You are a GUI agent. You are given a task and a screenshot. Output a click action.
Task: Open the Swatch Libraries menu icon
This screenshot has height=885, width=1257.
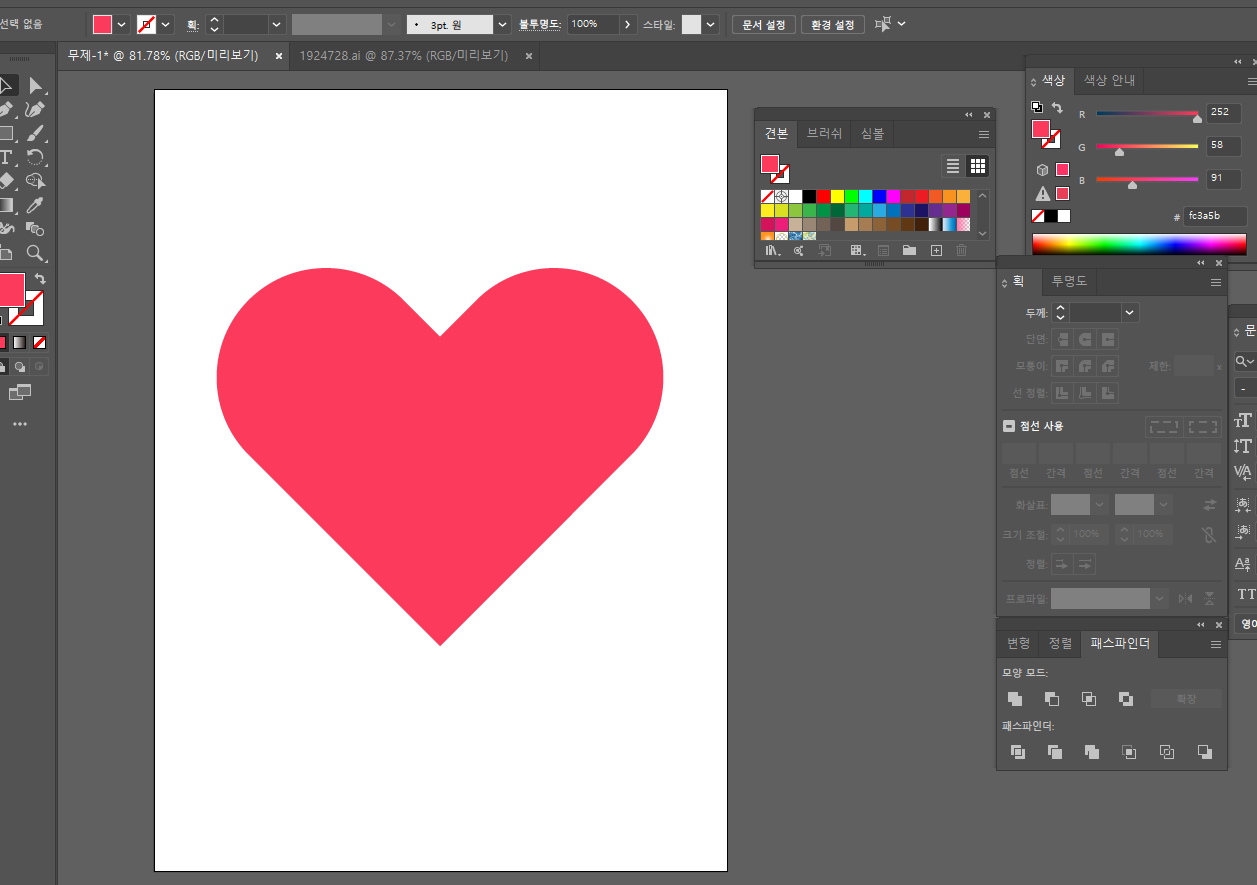773,251
